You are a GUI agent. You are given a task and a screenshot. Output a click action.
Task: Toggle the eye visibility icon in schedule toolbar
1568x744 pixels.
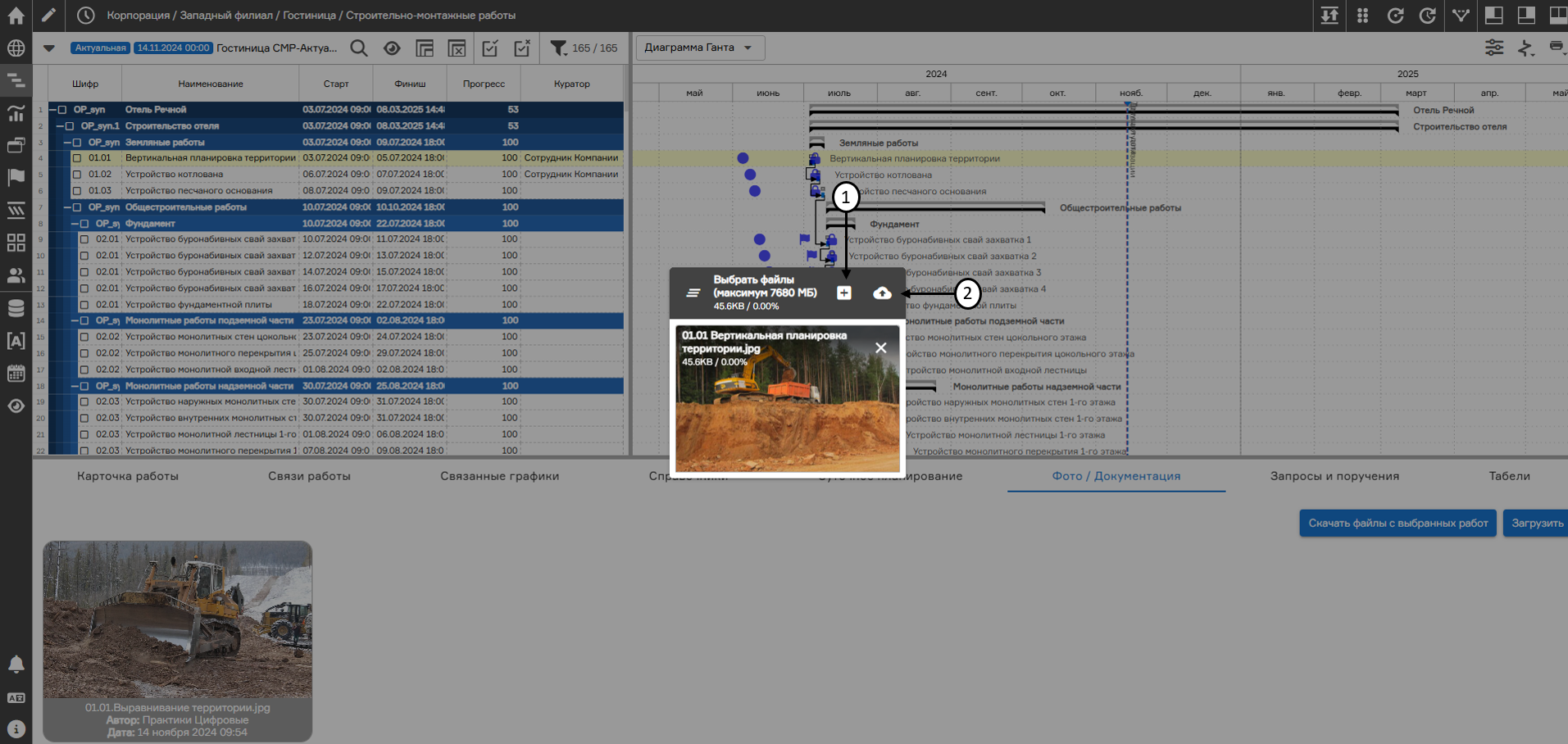point(392,48)
